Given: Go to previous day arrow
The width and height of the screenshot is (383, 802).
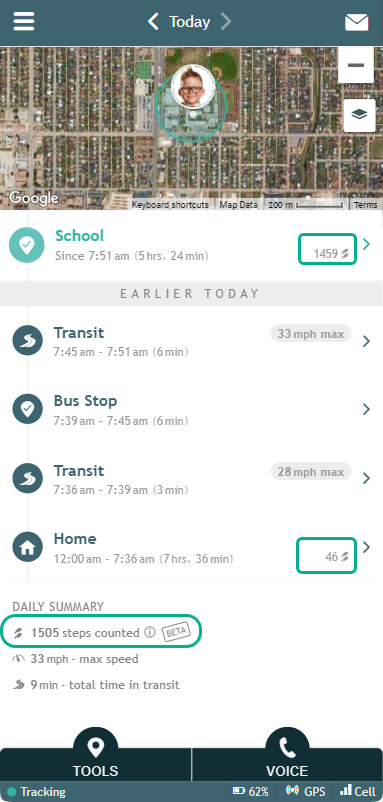Looking at the screenshot, I should [x=153, y=21].
